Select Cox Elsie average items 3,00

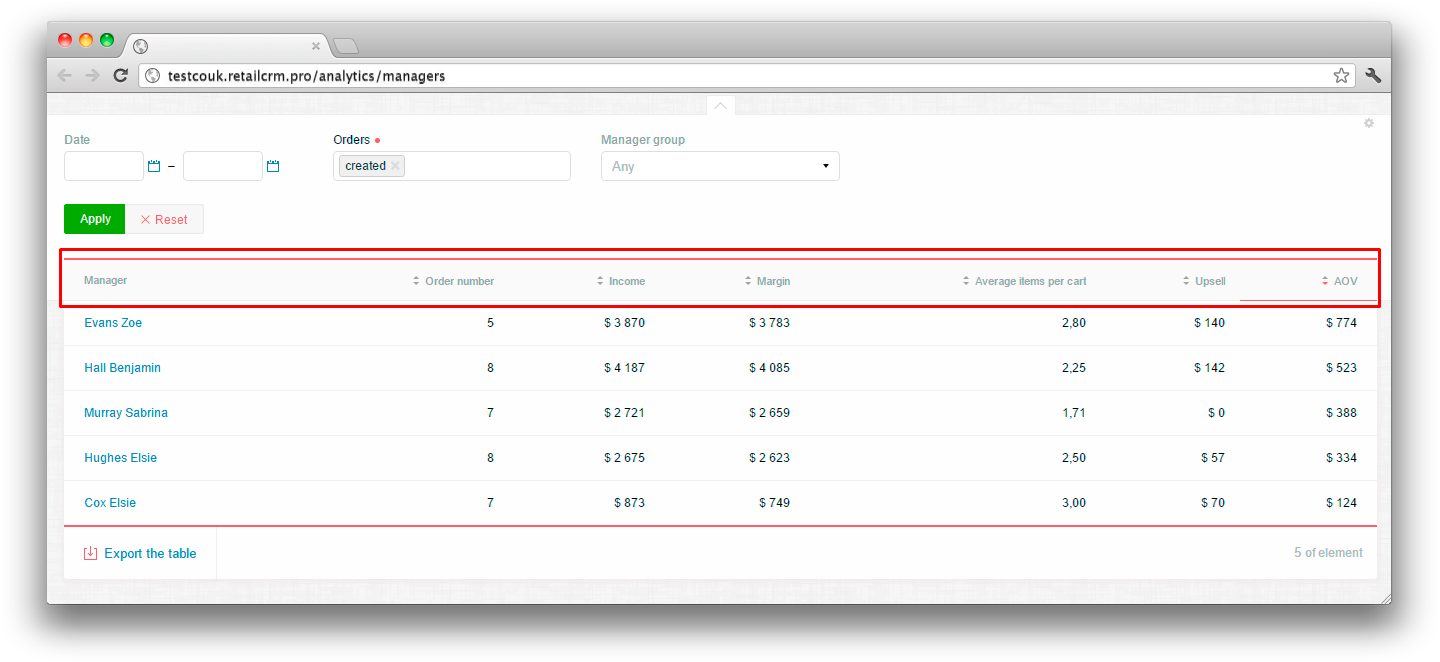1074,503
